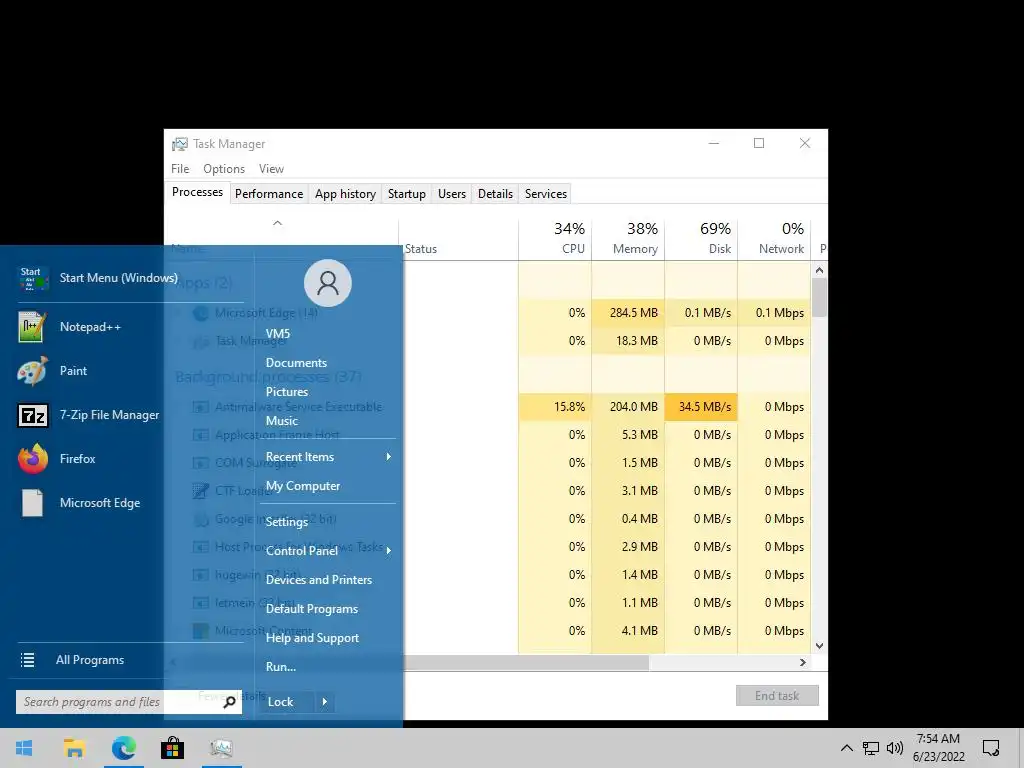Select the Processes tab
Screen dimensions: 1024x768
pos(197,192)
